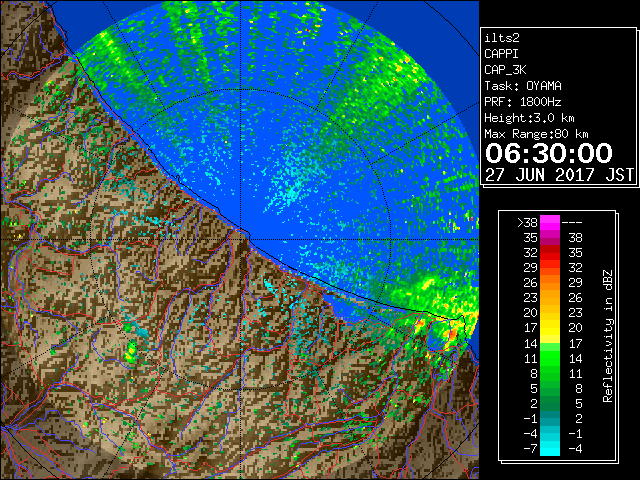This screenshot has height=480, width=640.
Task: Click the Task: OYAMA text
Action: (x=523, y=86)
